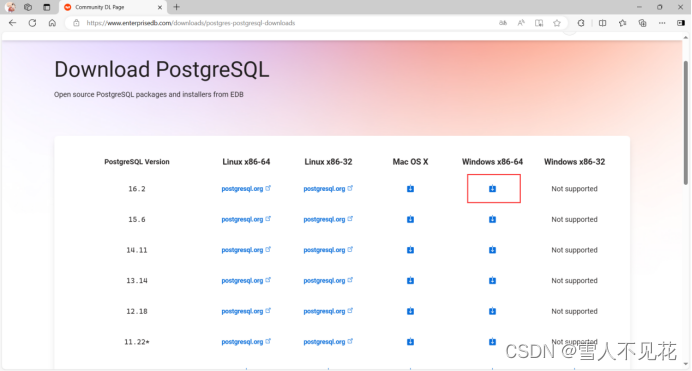Viewport: 692px width, 371px height.
Task: Download PostgreSQL 13.14 for Windows x86-64
Action: click(x=492, y=281)
